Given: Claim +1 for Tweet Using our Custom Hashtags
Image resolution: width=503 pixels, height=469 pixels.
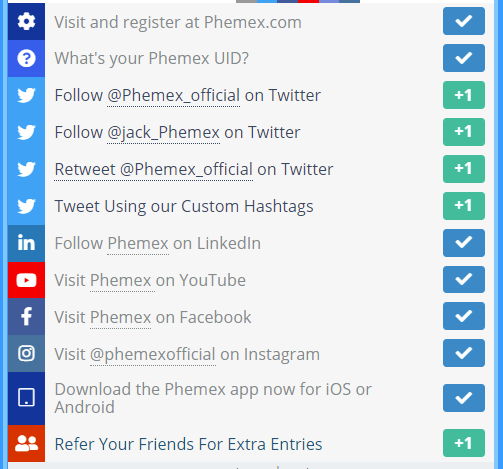Looking at the screenshot, I should point(464,206).
